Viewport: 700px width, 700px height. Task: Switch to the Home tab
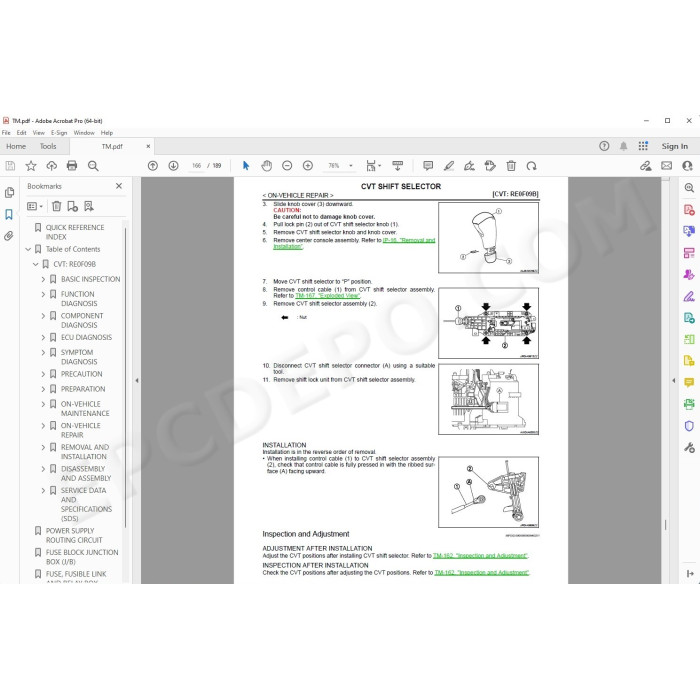point(16,146)
